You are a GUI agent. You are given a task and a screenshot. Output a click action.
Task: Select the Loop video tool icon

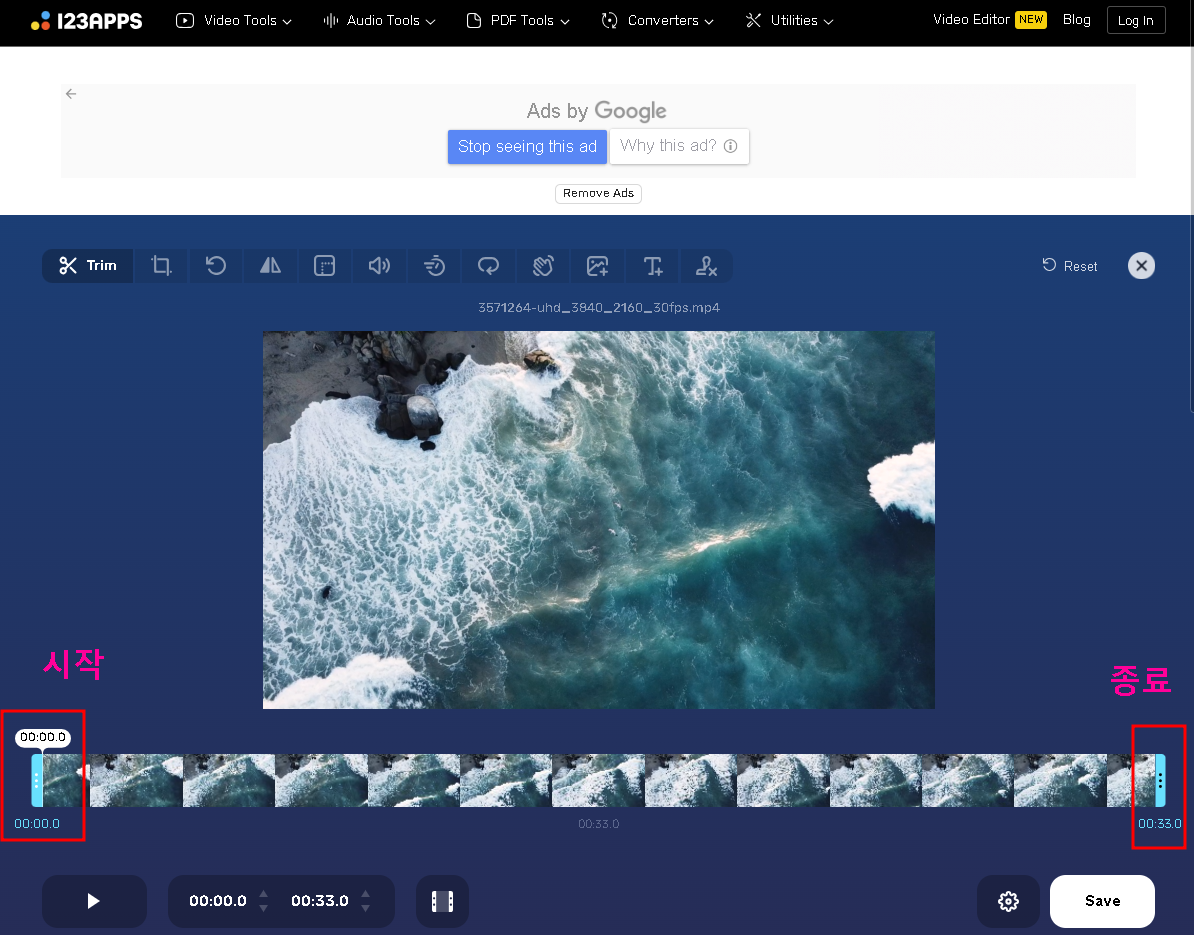(x=488, y=266)
